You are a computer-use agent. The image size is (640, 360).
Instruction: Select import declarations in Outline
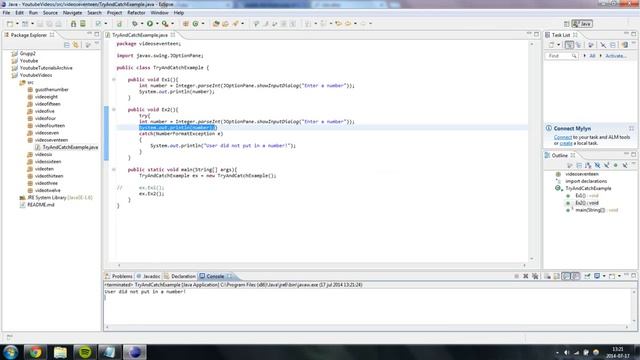[x=586, y=181]
